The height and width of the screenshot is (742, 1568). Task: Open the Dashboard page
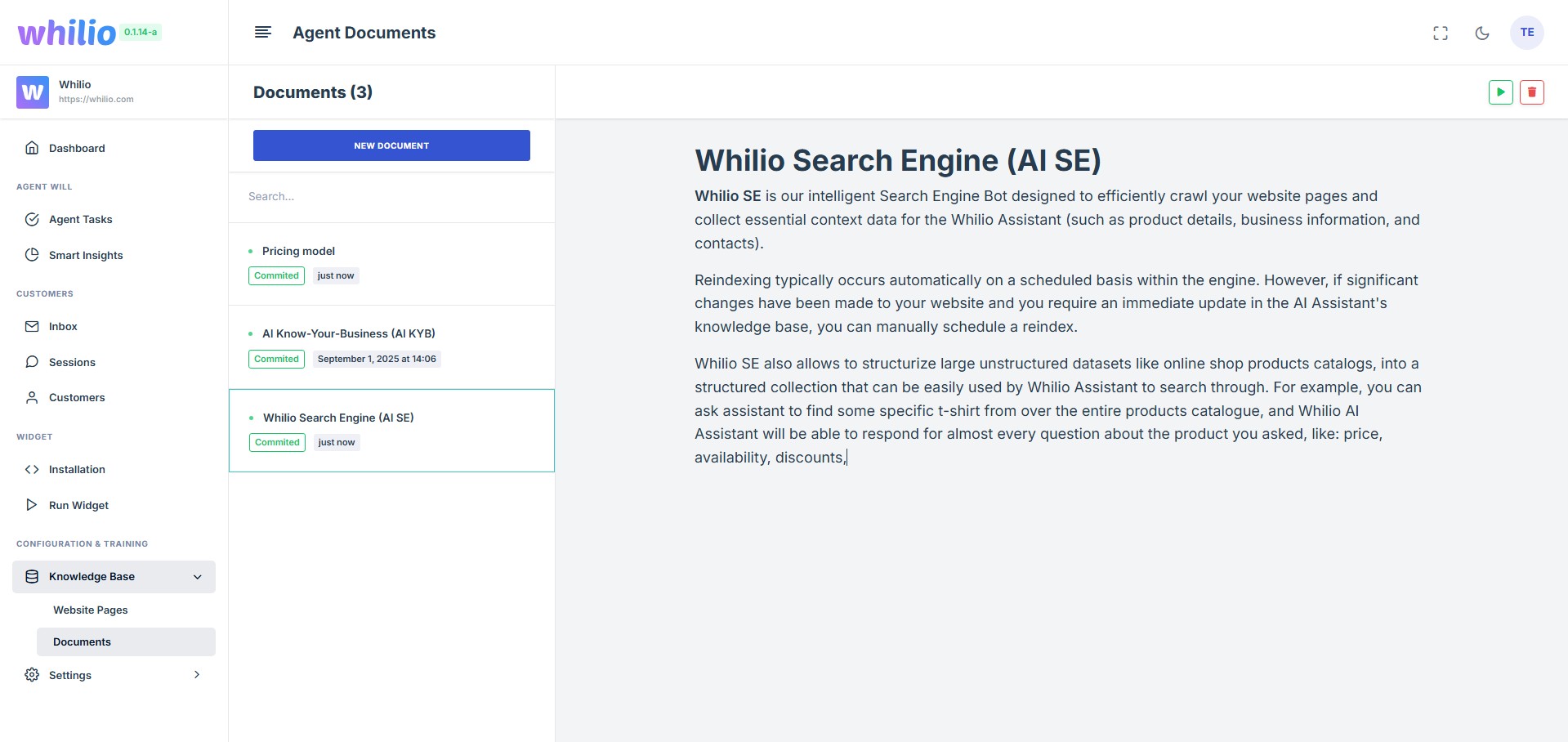coord(77,148)
